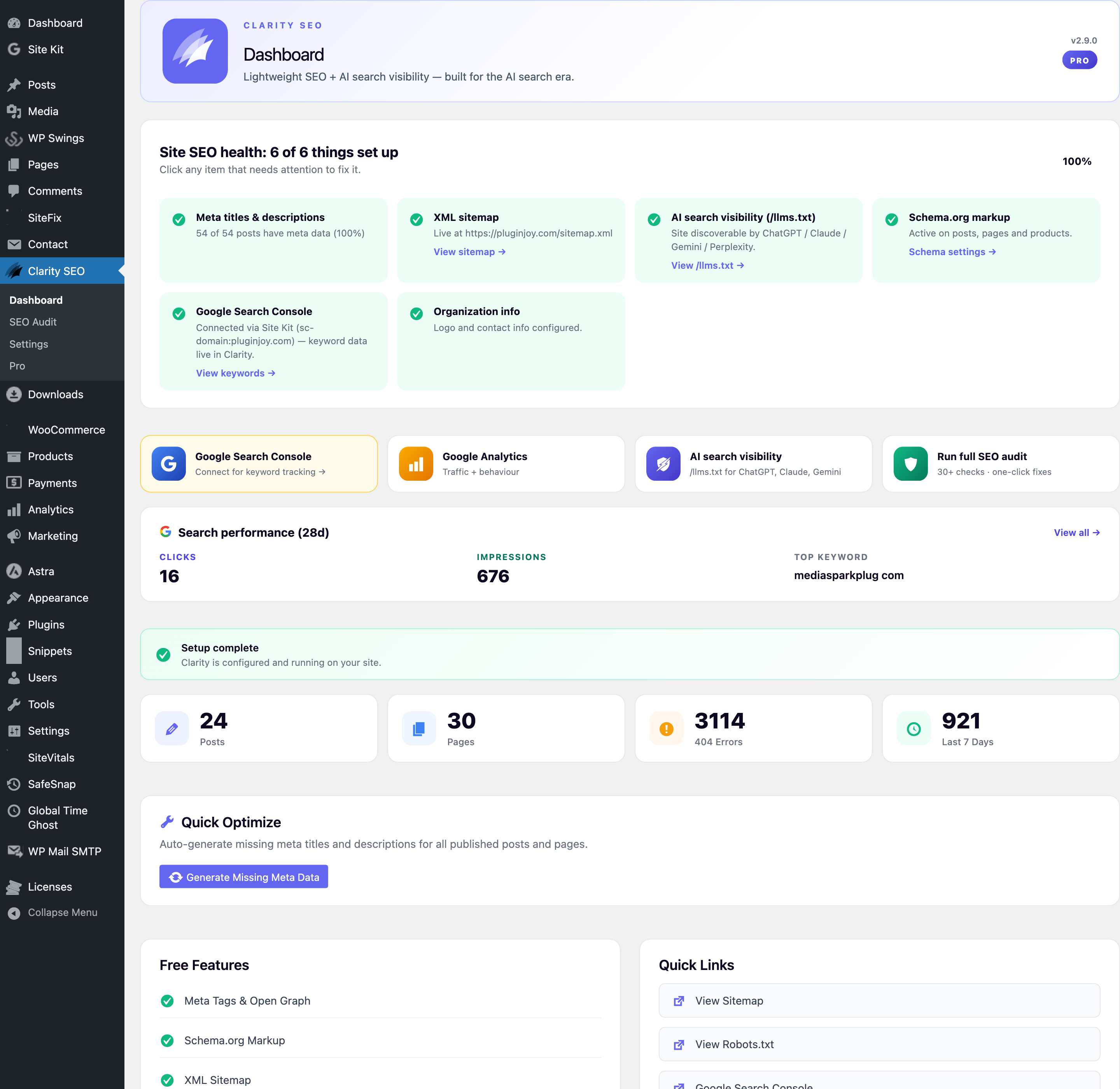1120x1089 pixels.
Task: Click the '100%' health score text
Action: 1076,161
